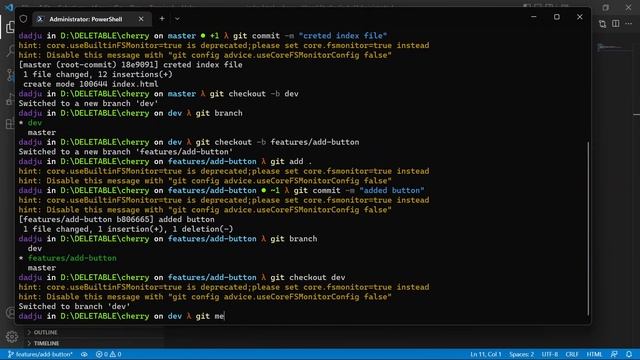The image size is (640, 360).
Task: Restore the VS Code window
Action: [x=606, y=7]
